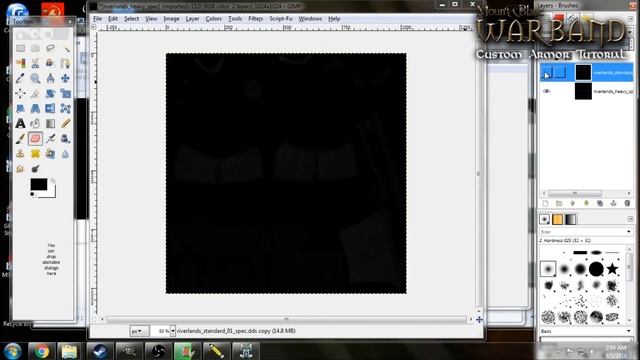Select the Scale tool
640x360 pixels.
(65, 93)
